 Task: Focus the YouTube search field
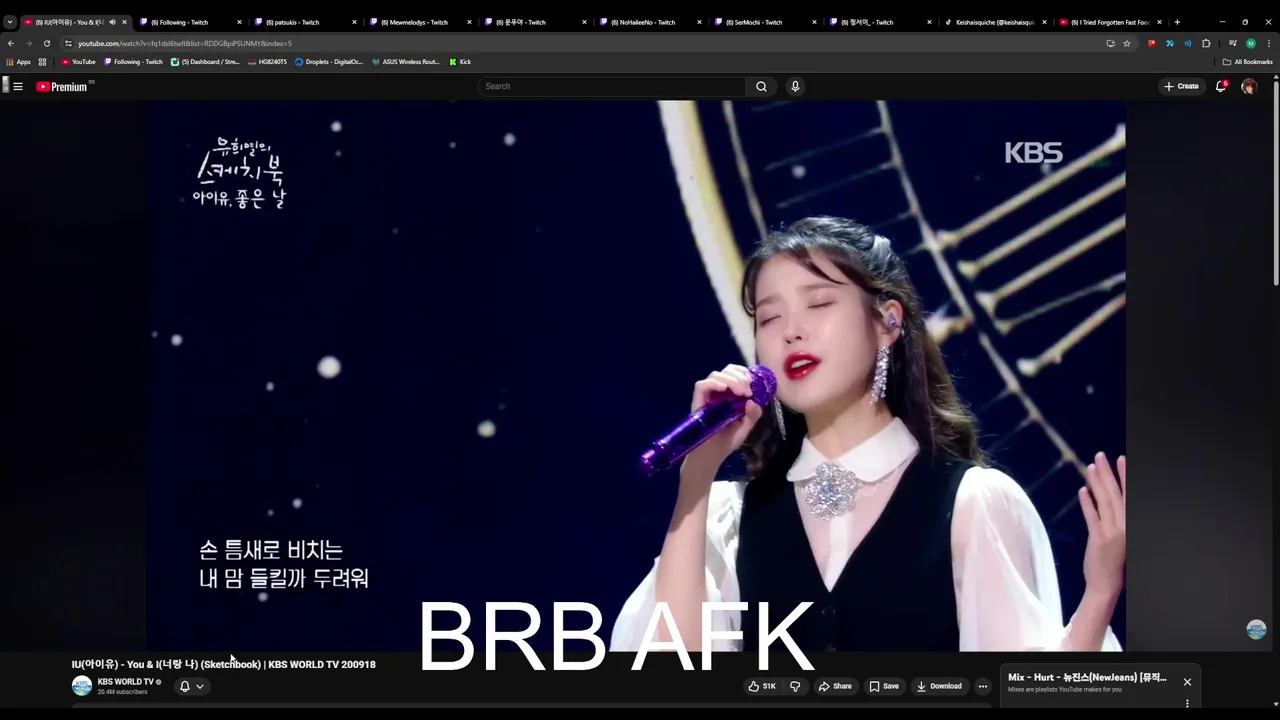[612, 86]
